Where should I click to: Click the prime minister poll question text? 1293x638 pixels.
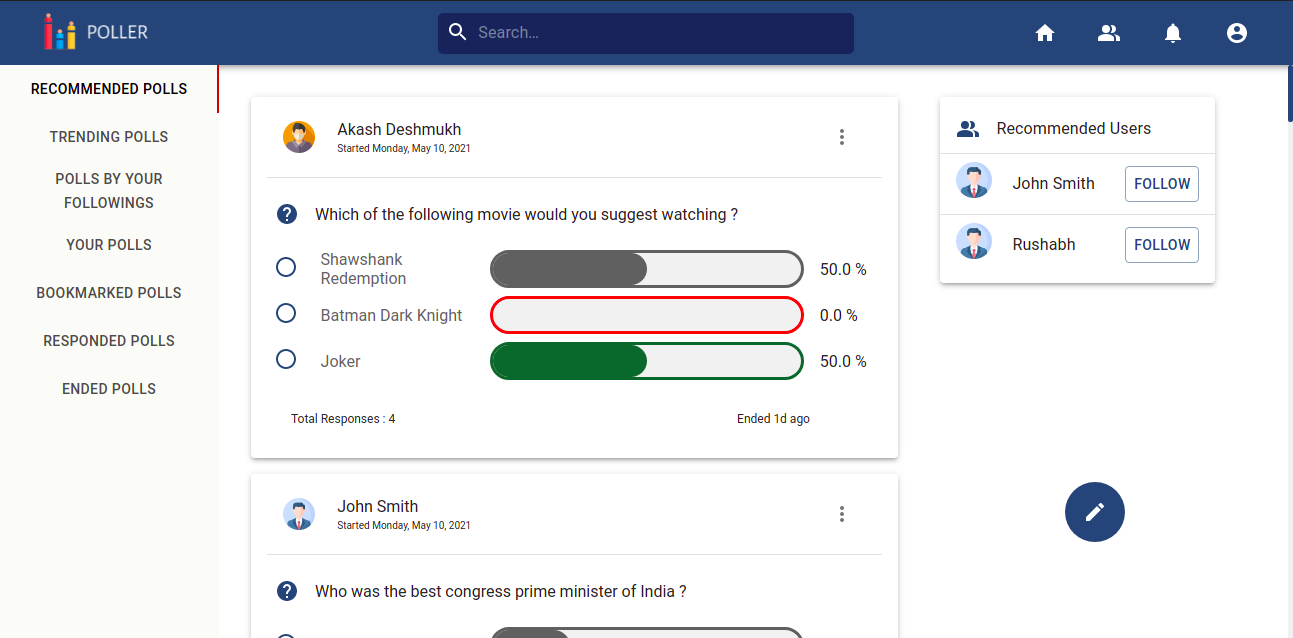point(501,591)
